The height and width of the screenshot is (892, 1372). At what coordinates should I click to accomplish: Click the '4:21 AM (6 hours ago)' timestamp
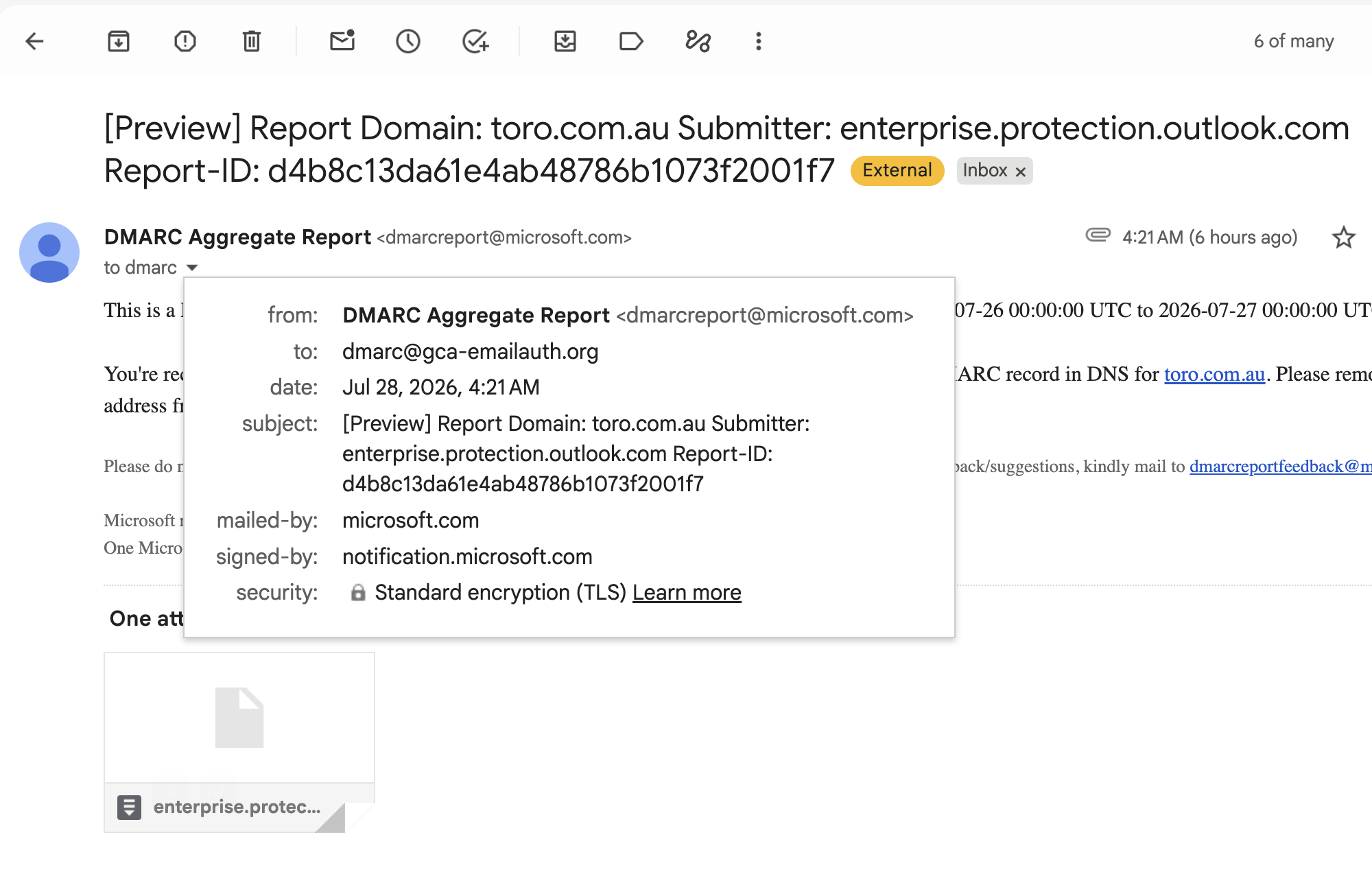click(1210, 237)
